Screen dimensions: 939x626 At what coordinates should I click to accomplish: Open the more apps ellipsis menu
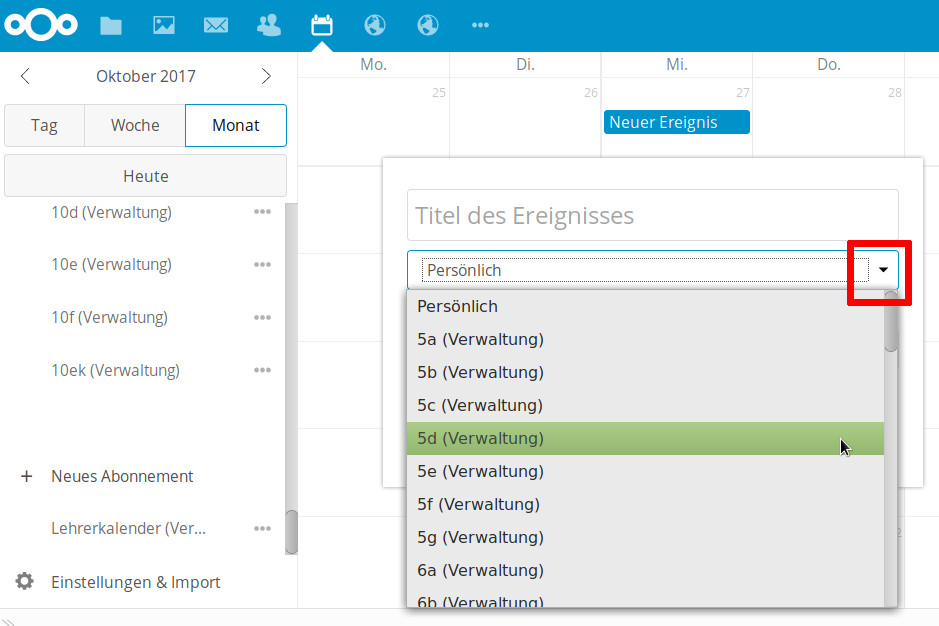[480, 25]
